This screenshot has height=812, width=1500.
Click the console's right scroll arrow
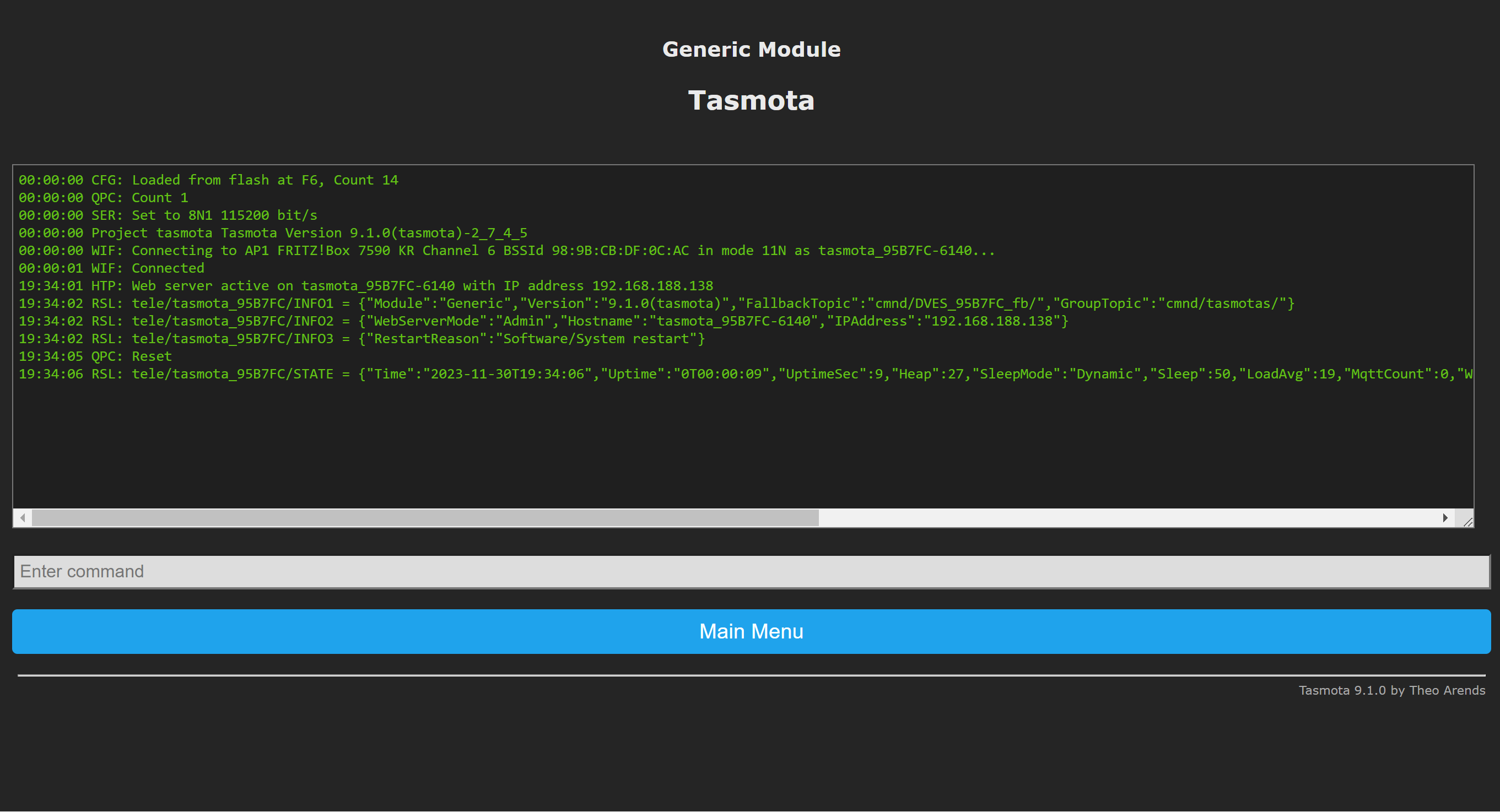pyautogui.click(x=1445, y=517)
